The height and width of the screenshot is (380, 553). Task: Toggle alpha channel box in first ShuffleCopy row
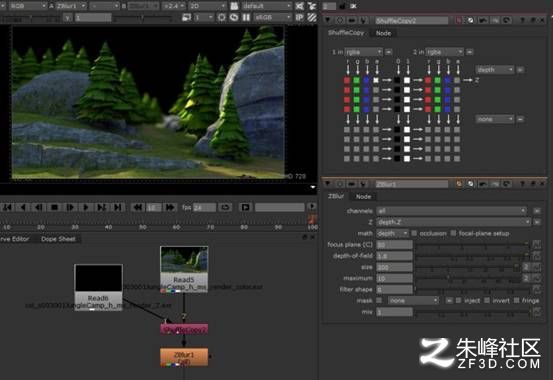pos(376,80)
